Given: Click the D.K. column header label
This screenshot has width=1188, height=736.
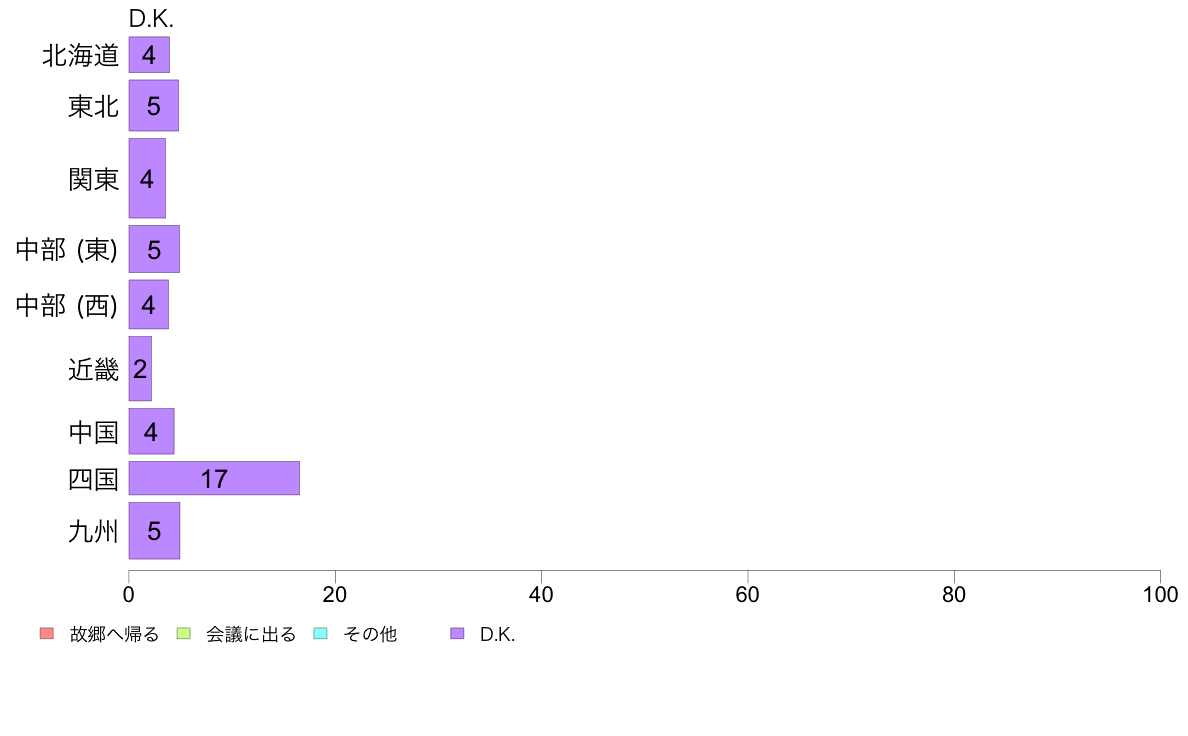Looking at the screenshot, I should 151,19.
